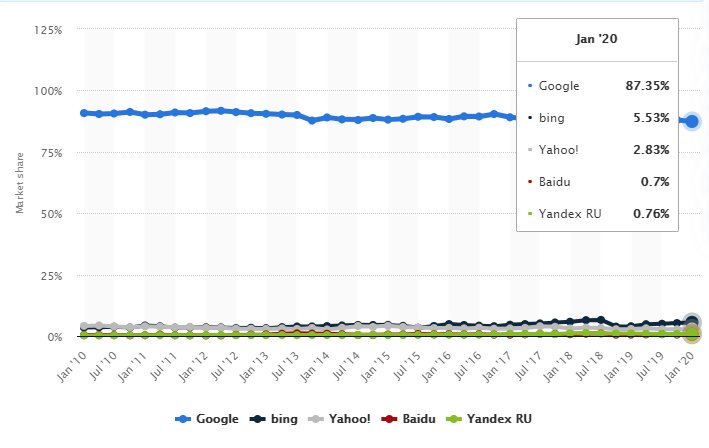
Task: Toggle the Google series in the legend
Action: 208,419
